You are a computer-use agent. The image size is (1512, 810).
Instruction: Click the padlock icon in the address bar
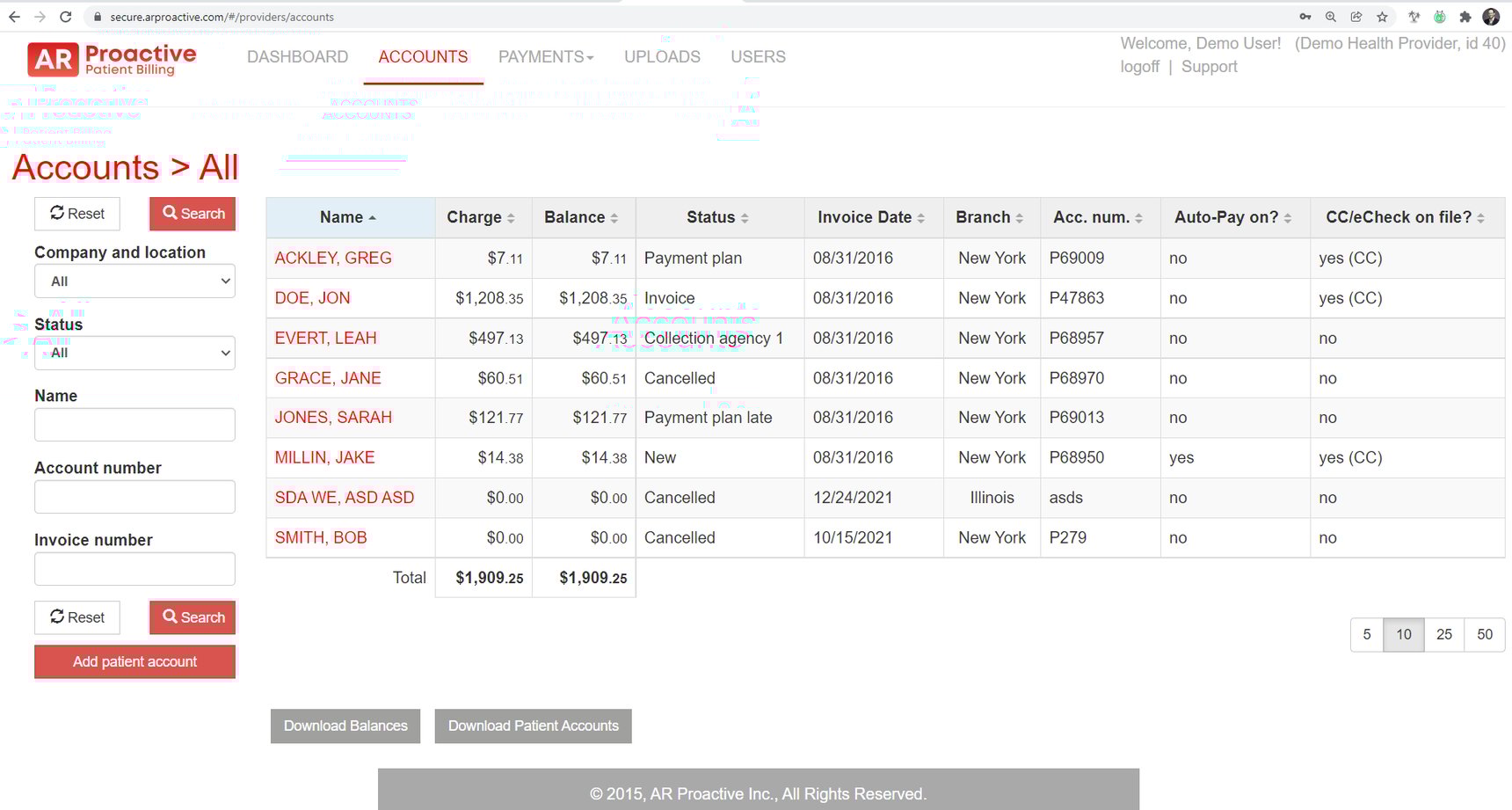tap(97, 16)
